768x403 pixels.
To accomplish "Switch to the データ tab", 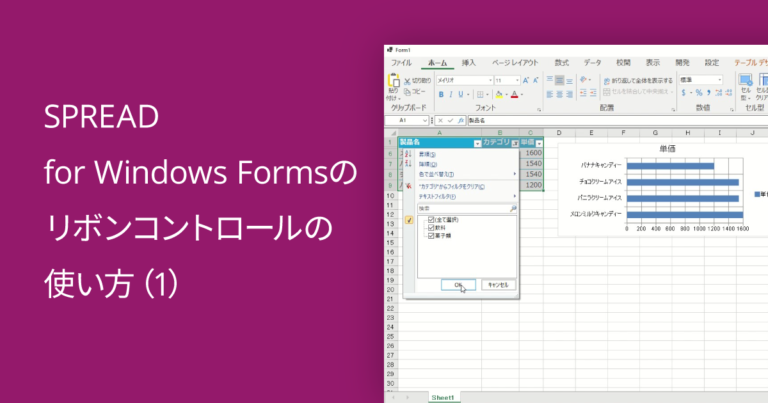I will click(x=592, y=63).
